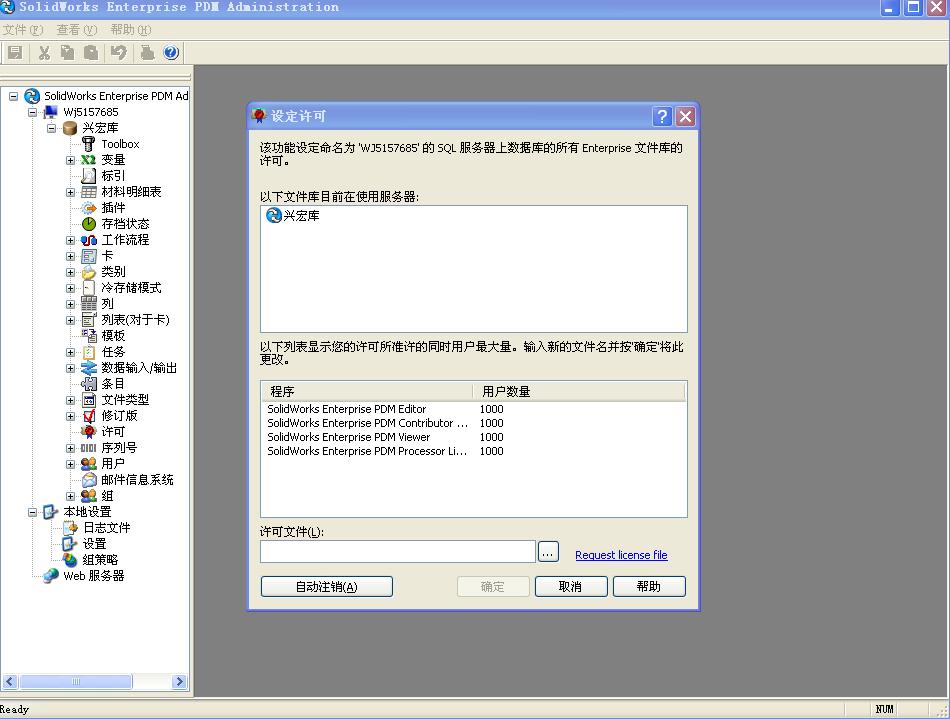Select the 变量 variables icon
Viewport: 950px width, 719px height.
88,160
